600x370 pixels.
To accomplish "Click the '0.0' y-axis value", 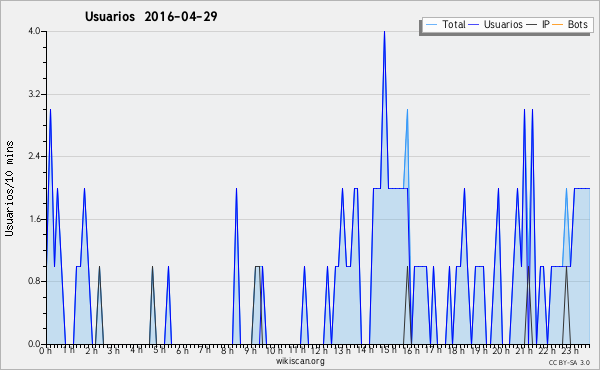I will click(x=34, y=344).
